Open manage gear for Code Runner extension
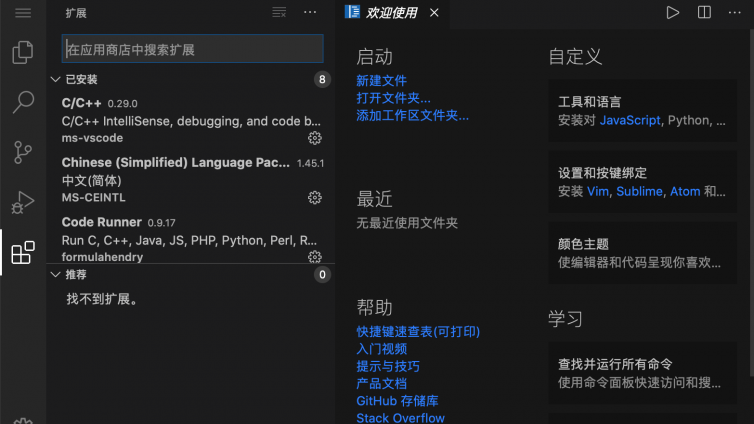The image size is (754, 424). pyautogui.click(x=314, y=257)
